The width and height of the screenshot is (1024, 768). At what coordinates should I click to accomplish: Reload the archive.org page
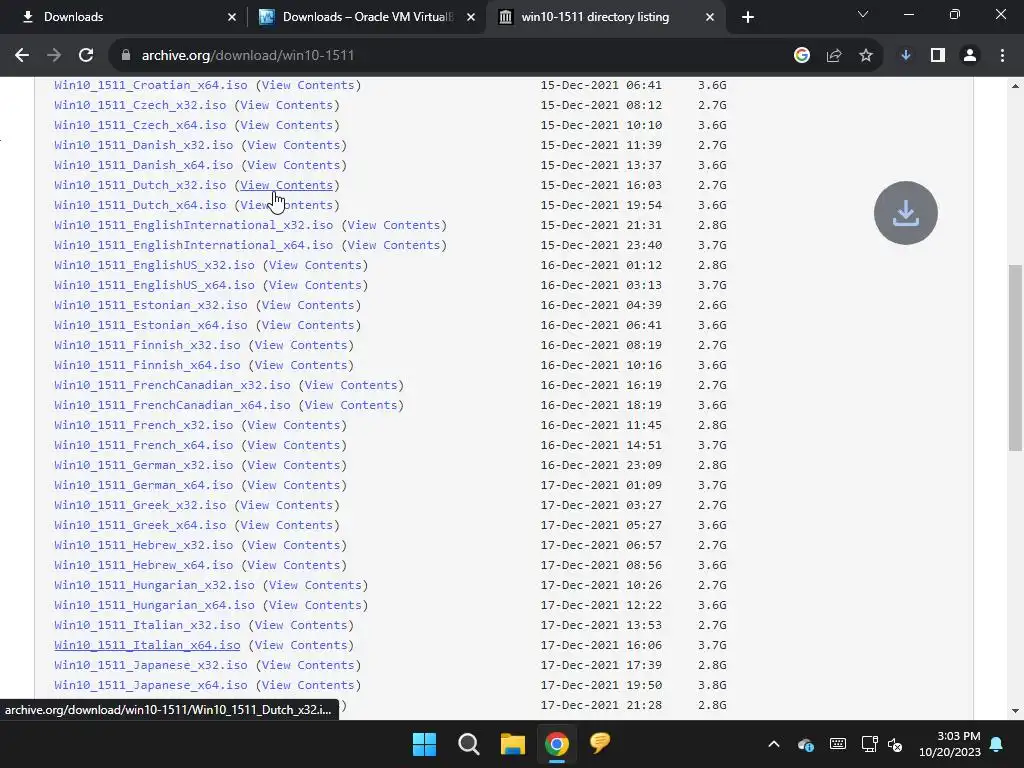(x=86, y=56)
